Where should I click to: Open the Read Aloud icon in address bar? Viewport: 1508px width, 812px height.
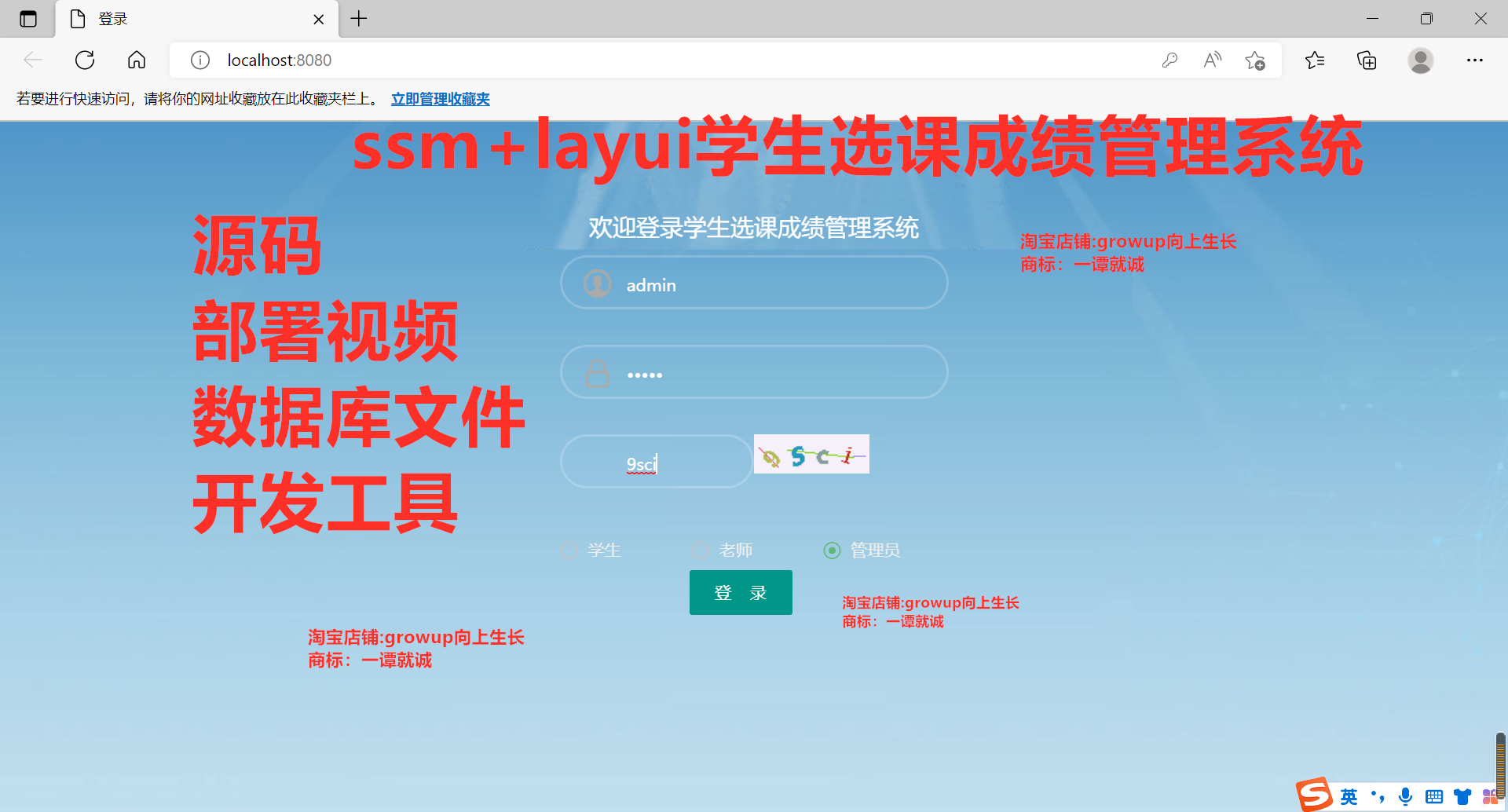(x=1212, y=60)
